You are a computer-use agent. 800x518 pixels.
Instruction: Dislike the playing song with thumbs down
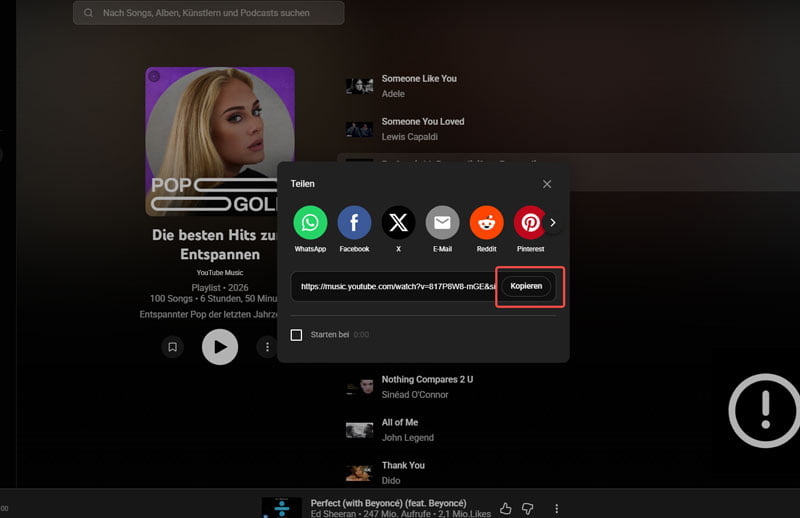click(528, 508)
